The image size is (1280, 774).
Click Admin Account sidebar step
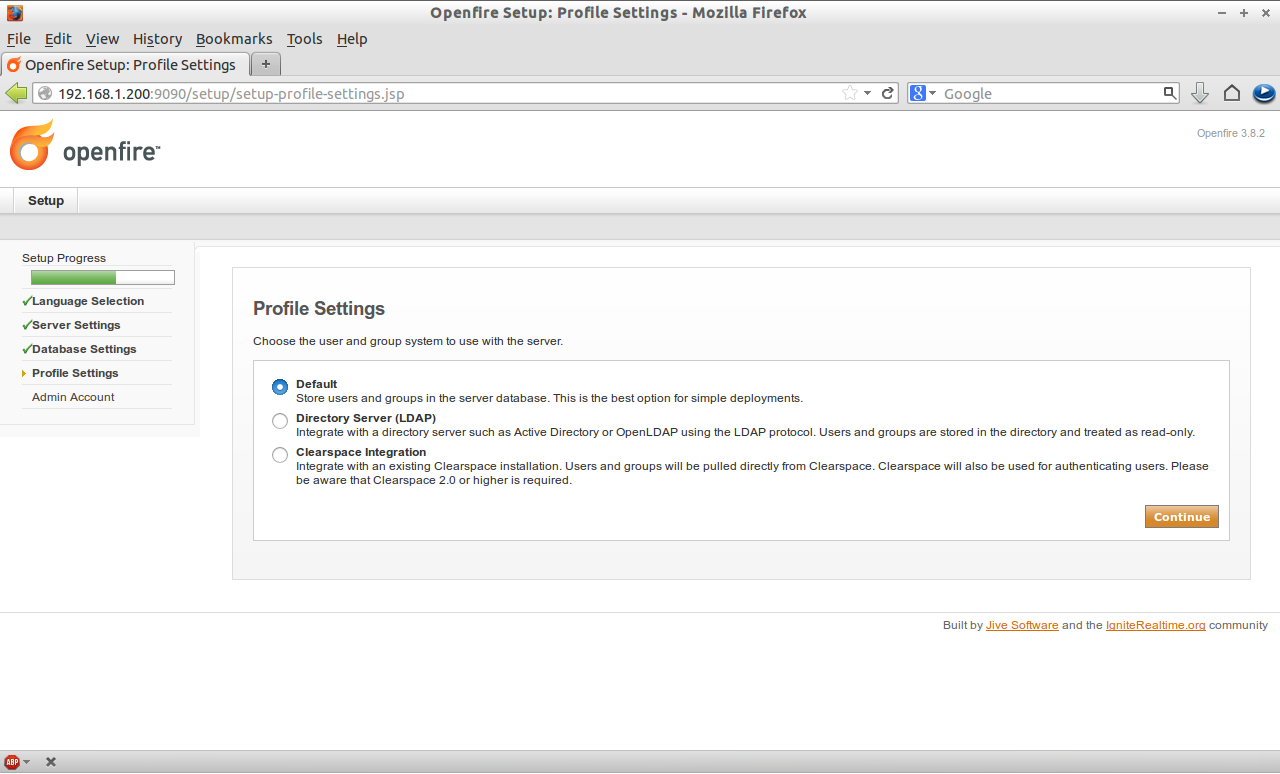coord(73,397)
